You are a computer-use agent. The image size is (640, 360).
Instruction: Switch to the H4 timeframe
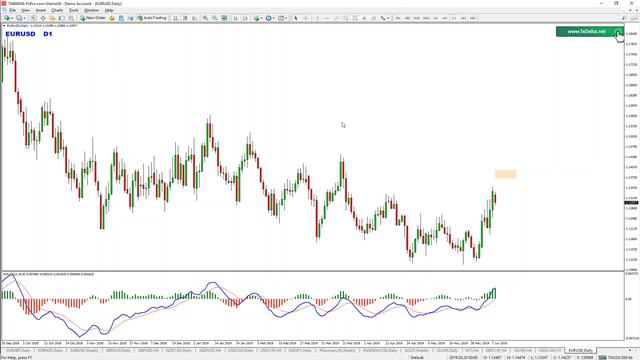coord(444,18)
